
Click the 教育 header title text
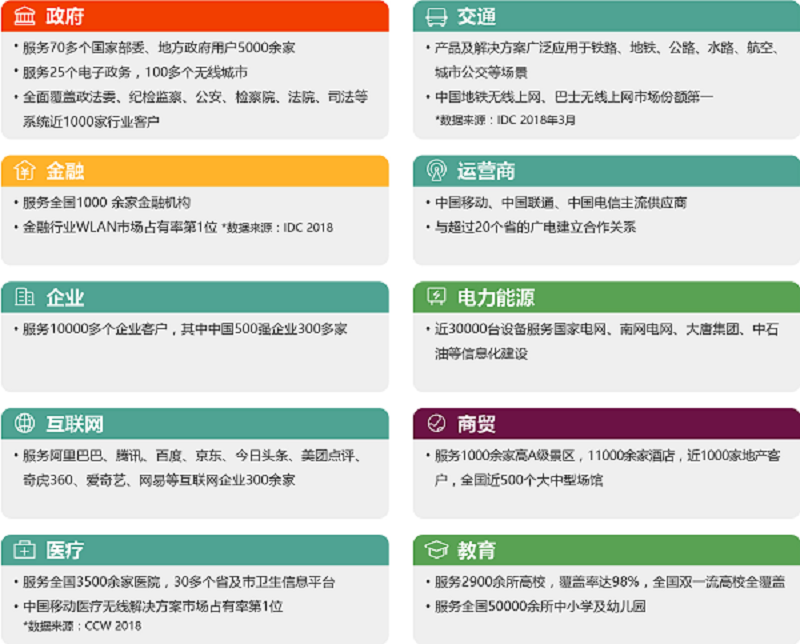pyautogui.click(x=476, y=551)
